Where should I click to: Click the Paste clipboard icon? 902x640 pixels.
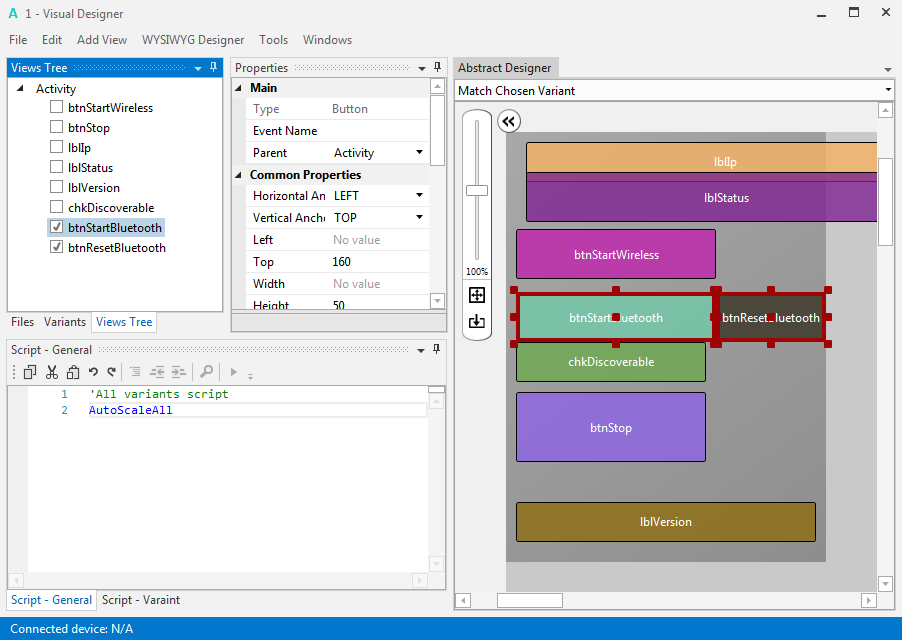73,372
